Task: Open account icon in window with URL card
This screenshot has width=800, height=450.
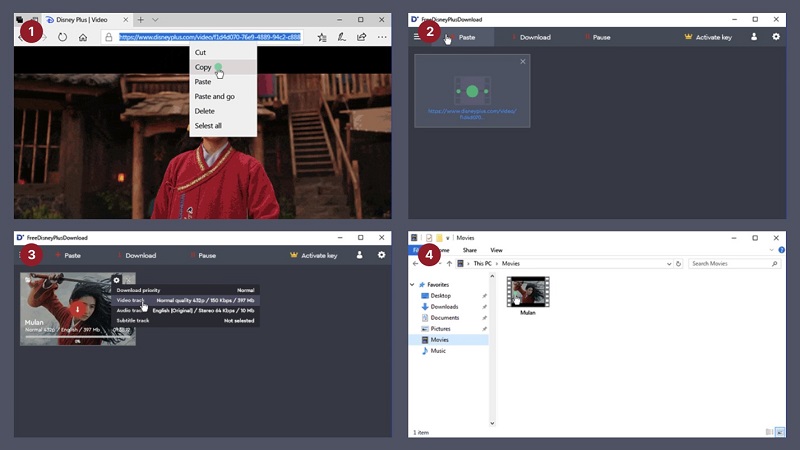Action: pos(754,37)
